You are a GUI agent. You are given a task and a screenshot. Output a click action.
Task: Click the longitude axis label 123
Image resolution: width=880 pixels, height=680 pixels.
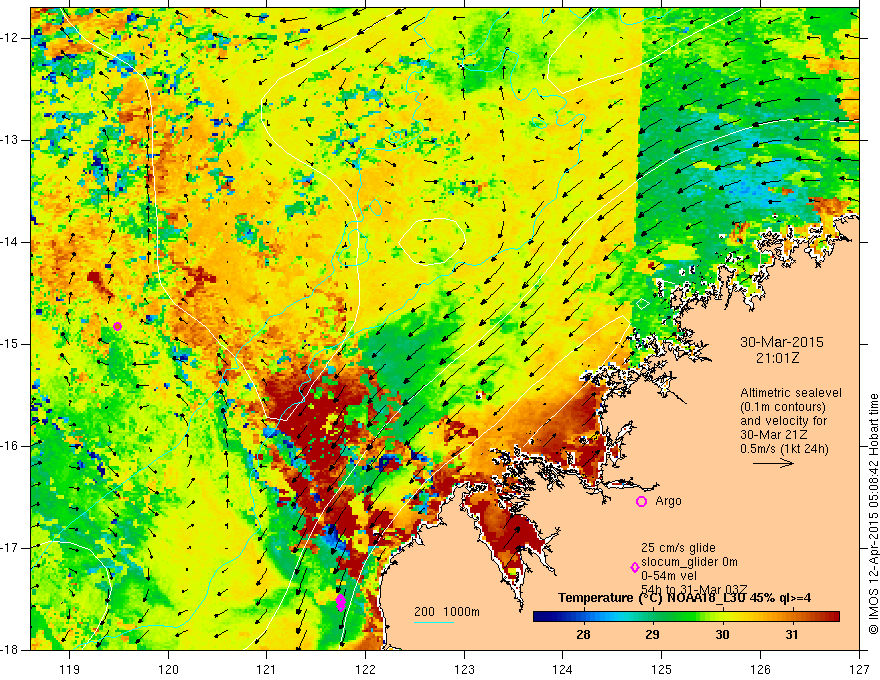click(464, 669)
